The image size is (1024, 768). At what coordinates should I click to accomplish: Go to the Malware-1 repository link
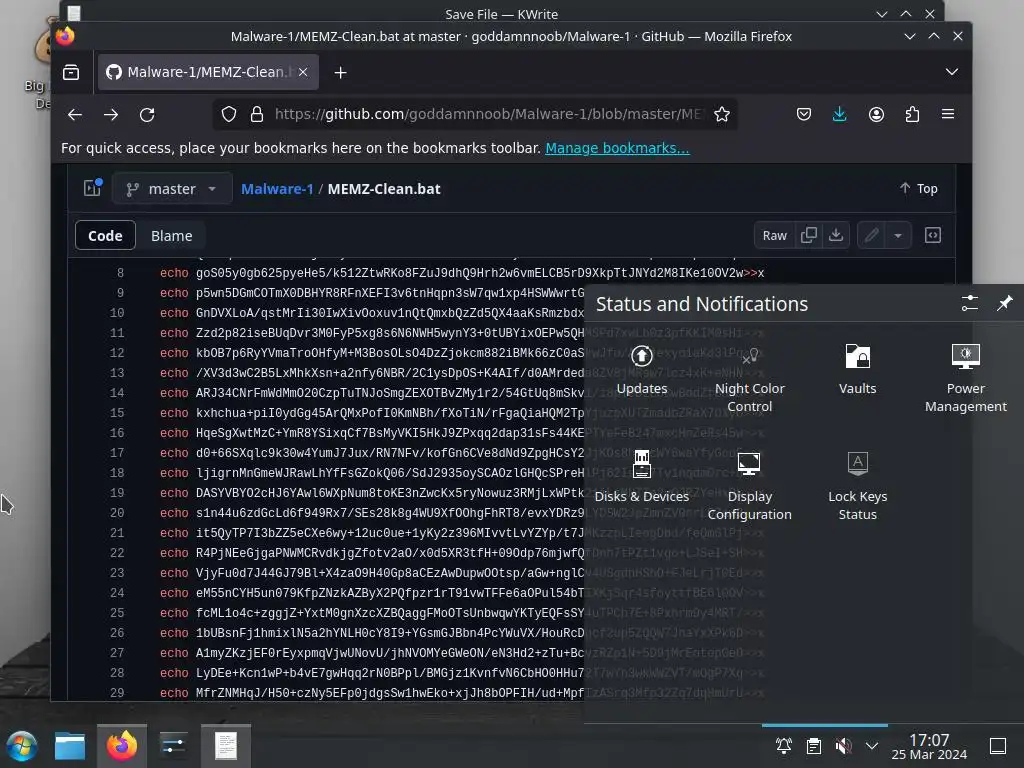pos(277,189)
